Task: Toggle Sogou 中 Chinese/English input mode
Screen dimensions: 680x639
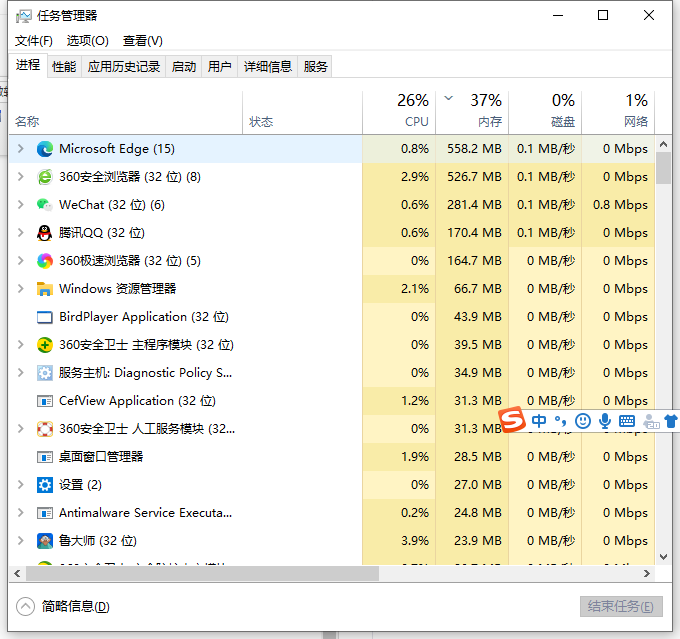Action: (x=539, y=421)
